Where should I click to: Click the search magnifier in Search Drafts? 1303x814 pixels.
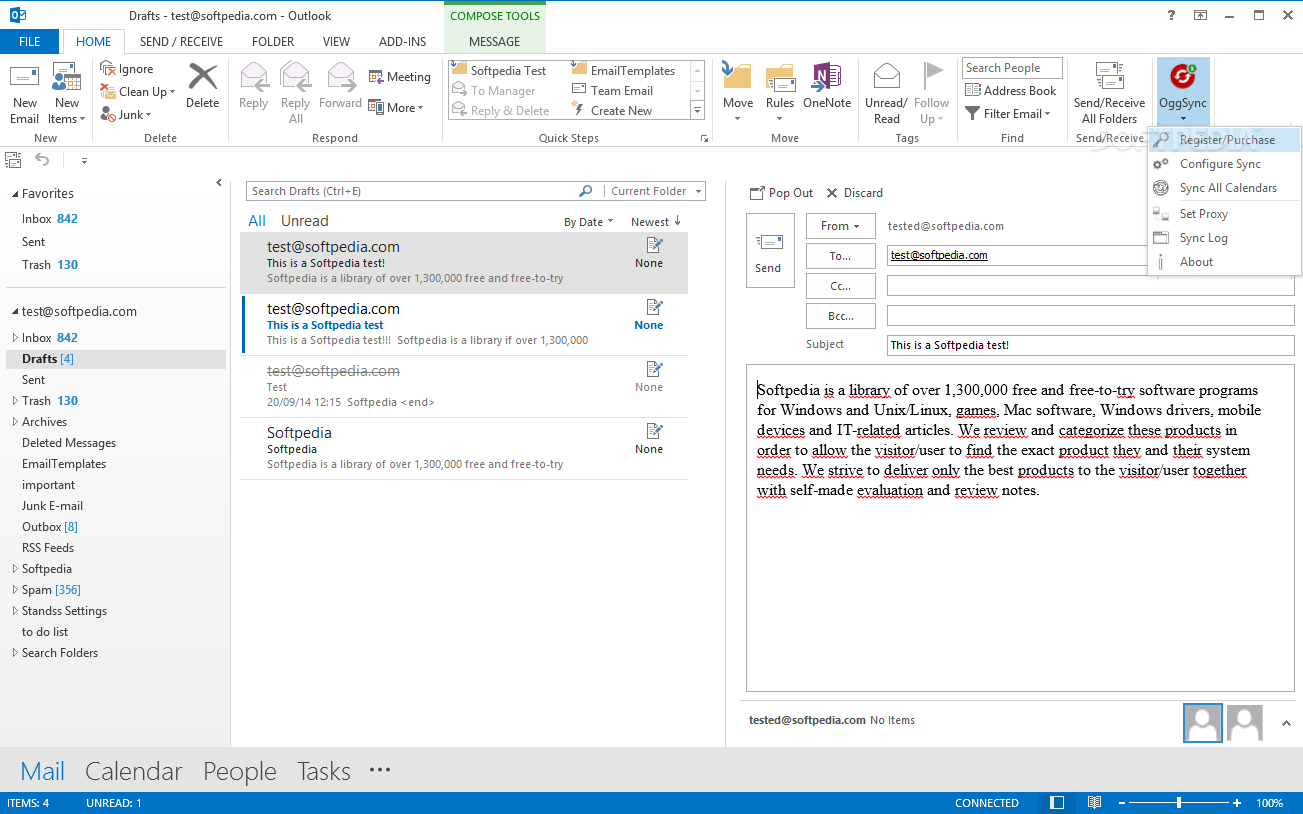coord(586,191)
